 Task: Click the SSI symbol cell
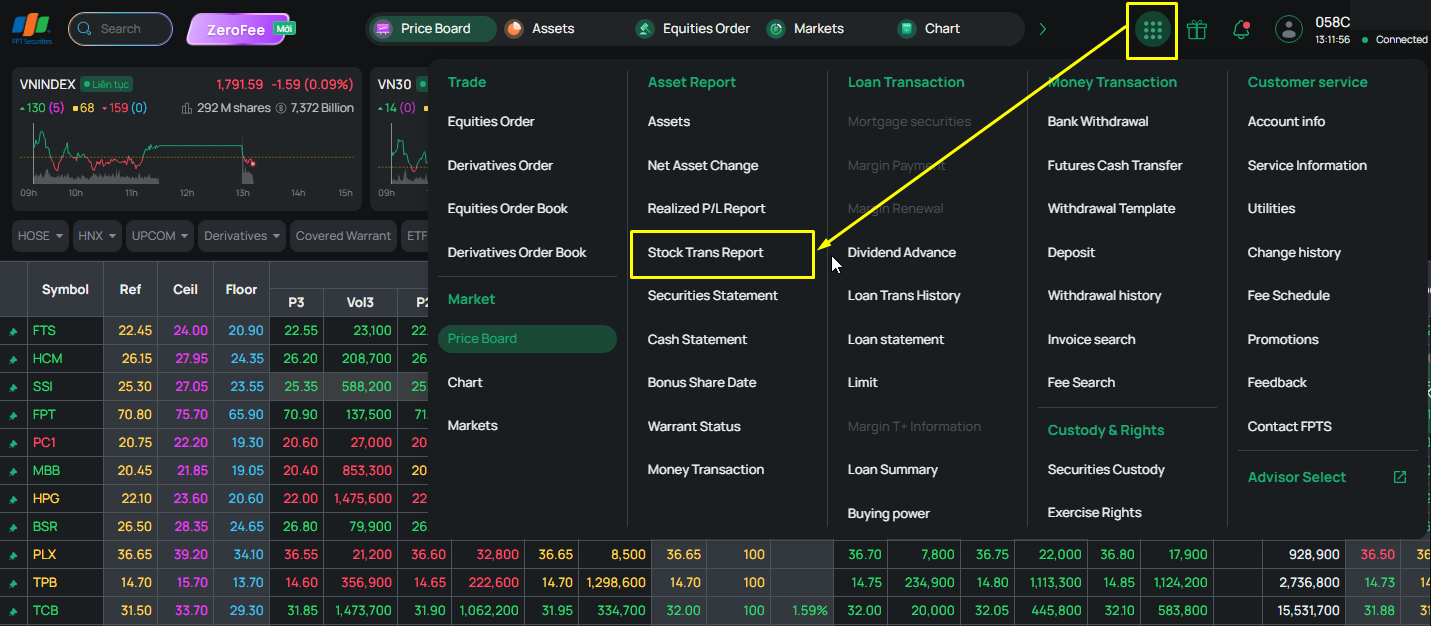coord(65,387)
